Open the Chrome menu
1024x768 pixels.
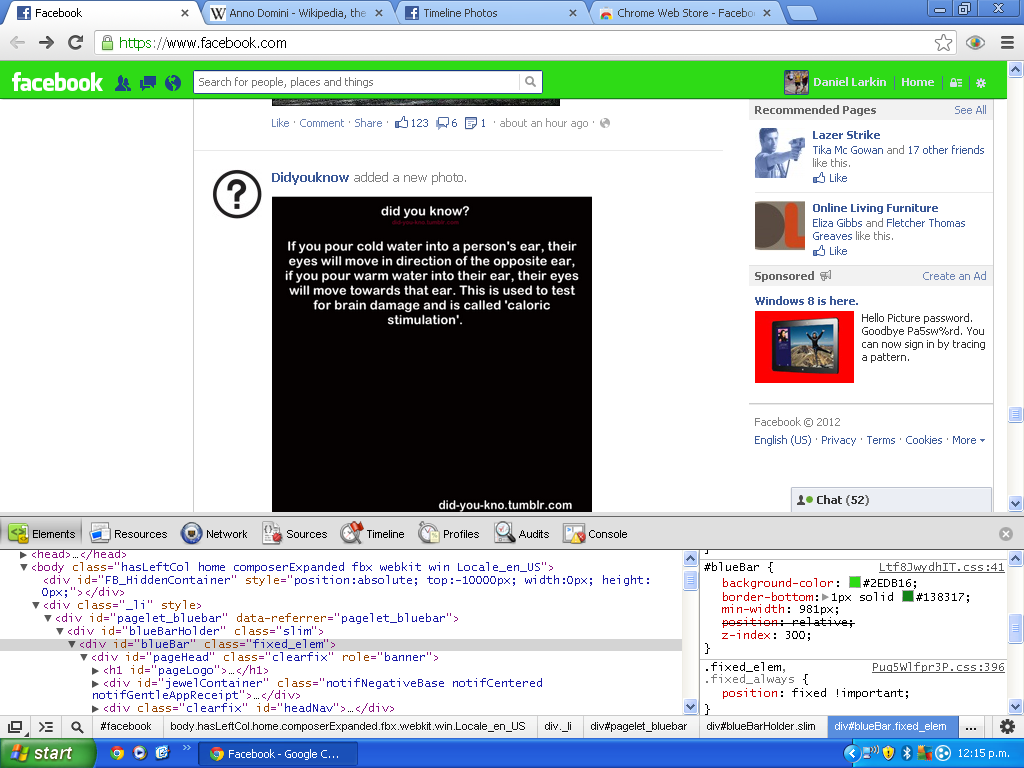pyautogui.click(x=1007, y=43)
